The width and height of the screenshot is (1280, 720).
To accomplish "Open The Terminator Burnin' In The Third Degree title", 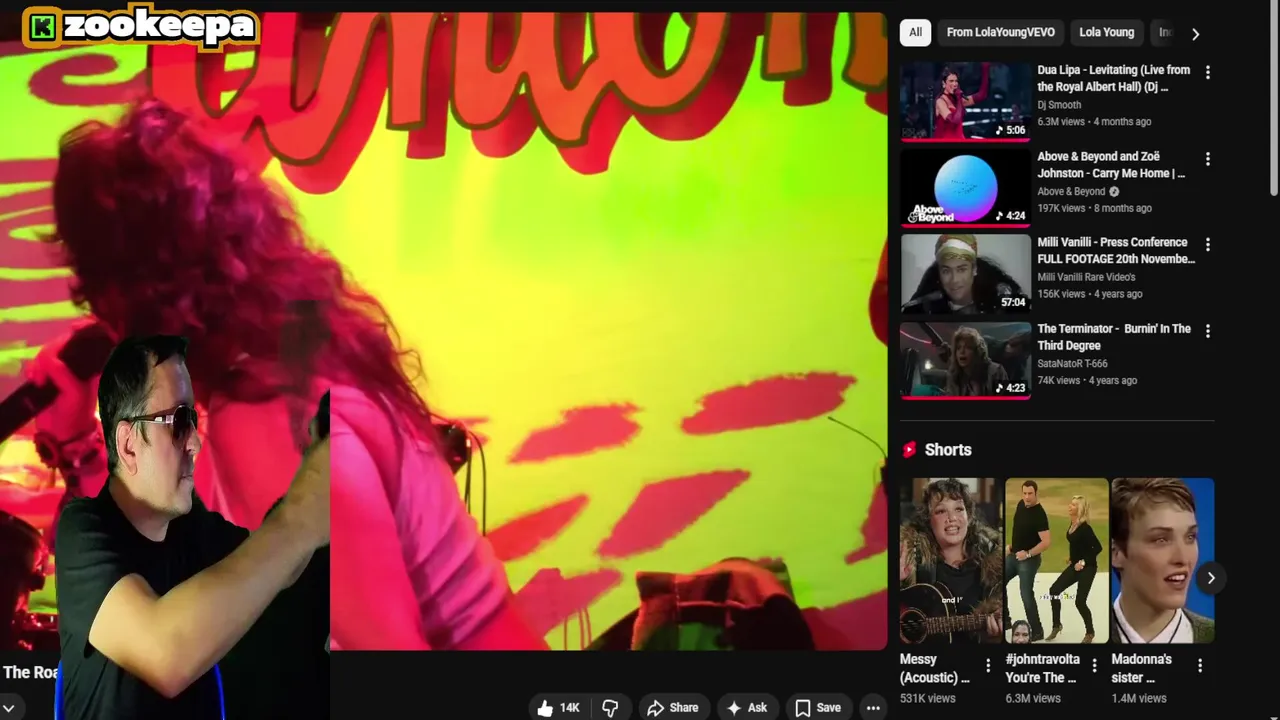I will click(1114, 337).
